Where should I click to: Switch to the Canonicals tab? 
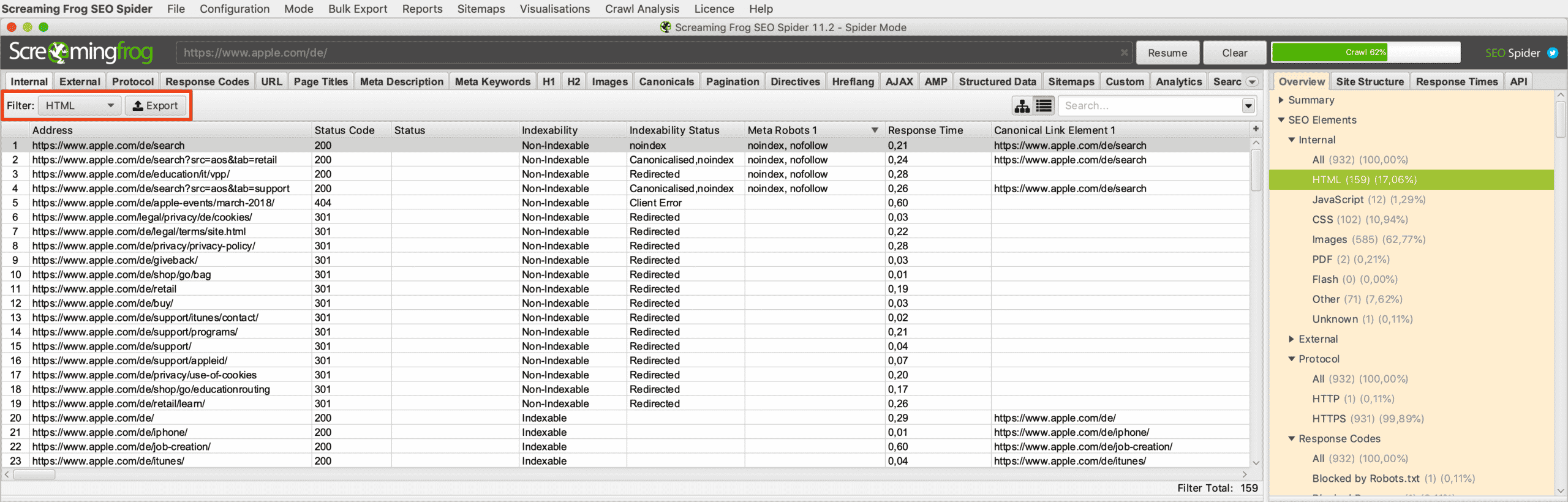tap(666, 81)
